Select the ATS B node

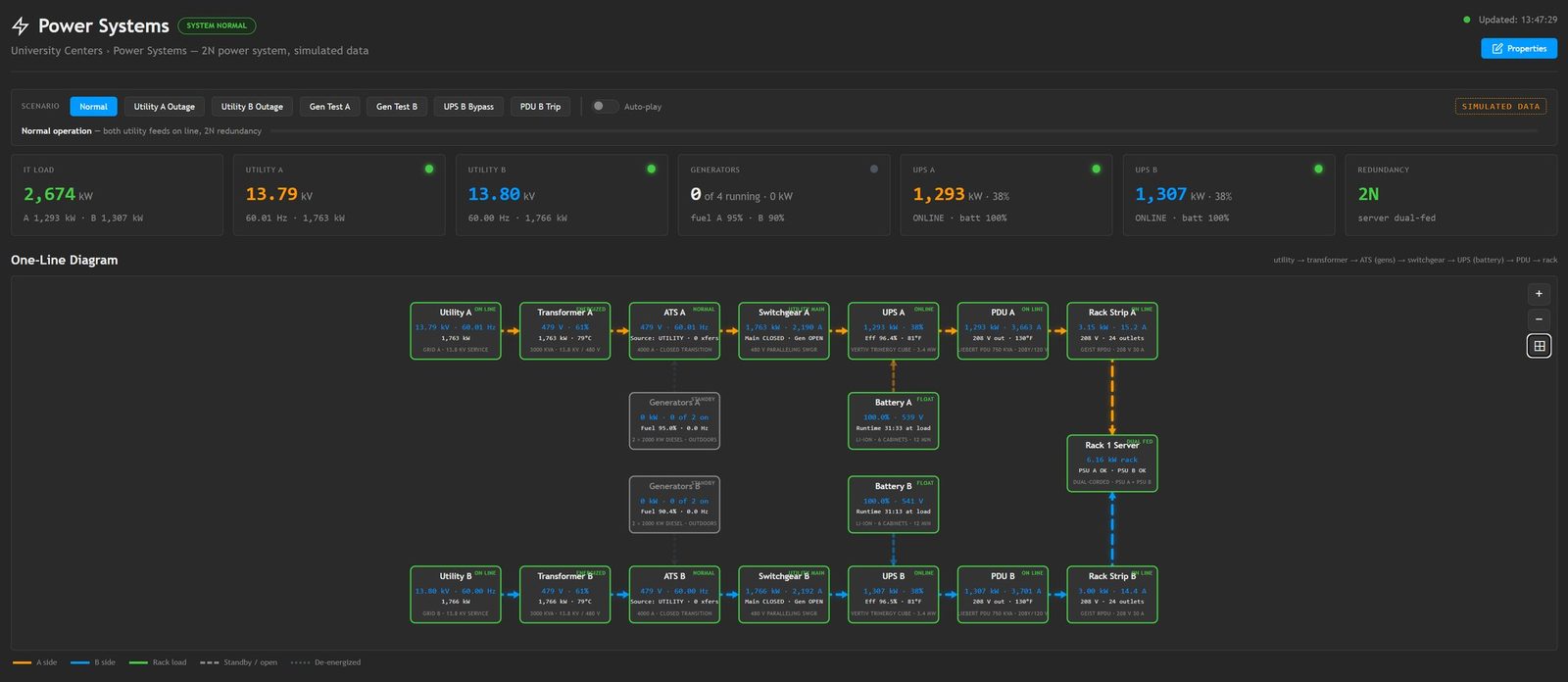point(674,594)
